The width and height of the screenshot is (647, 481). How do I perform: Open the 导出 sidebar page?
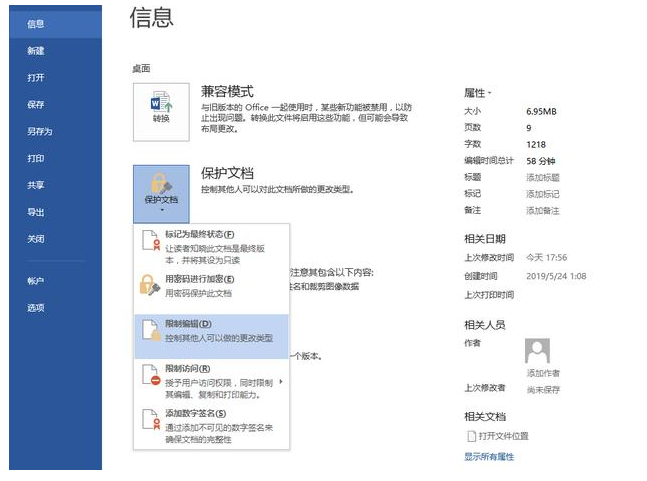[55, 212]
